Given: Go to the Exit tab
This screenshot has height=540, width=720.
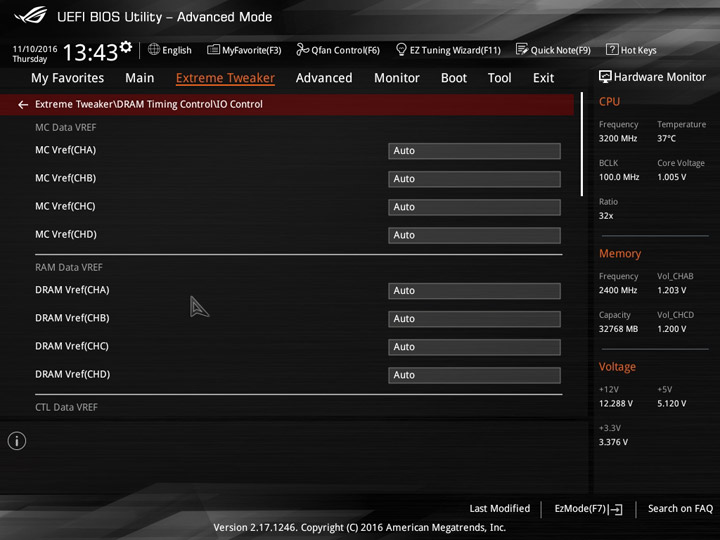Looking at the screenshot, I should (544, 78).
